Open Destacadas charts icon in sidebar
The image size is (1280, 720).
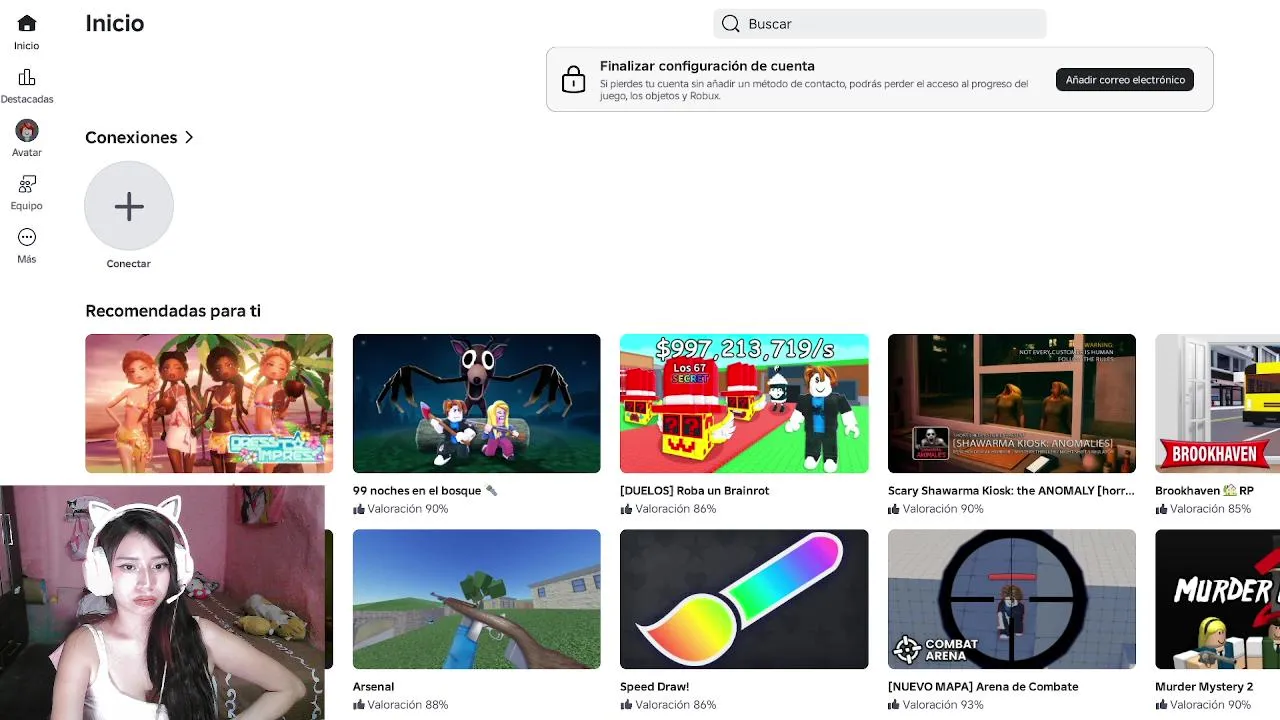pos(27,77)
